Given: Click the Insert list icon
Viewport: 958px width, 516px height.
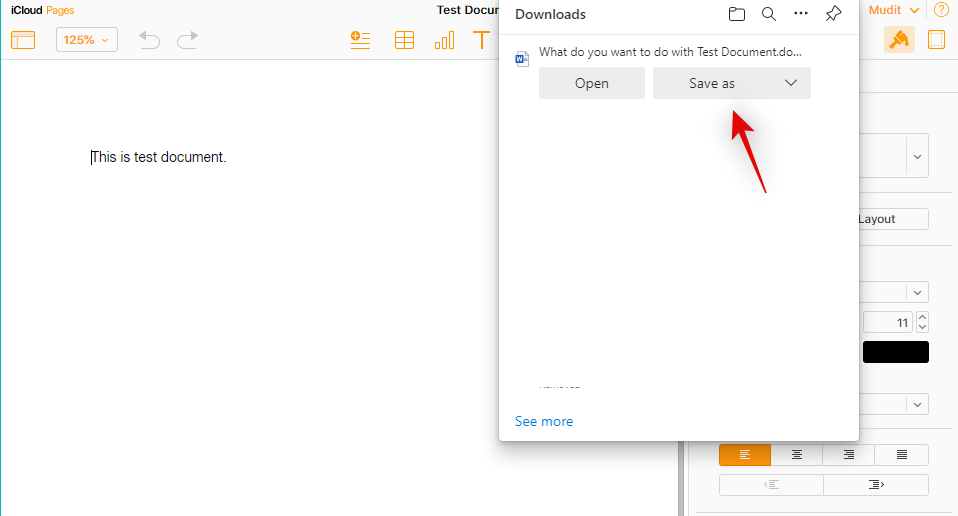Looking at the screenshot, I should click(x=360, y=40).
